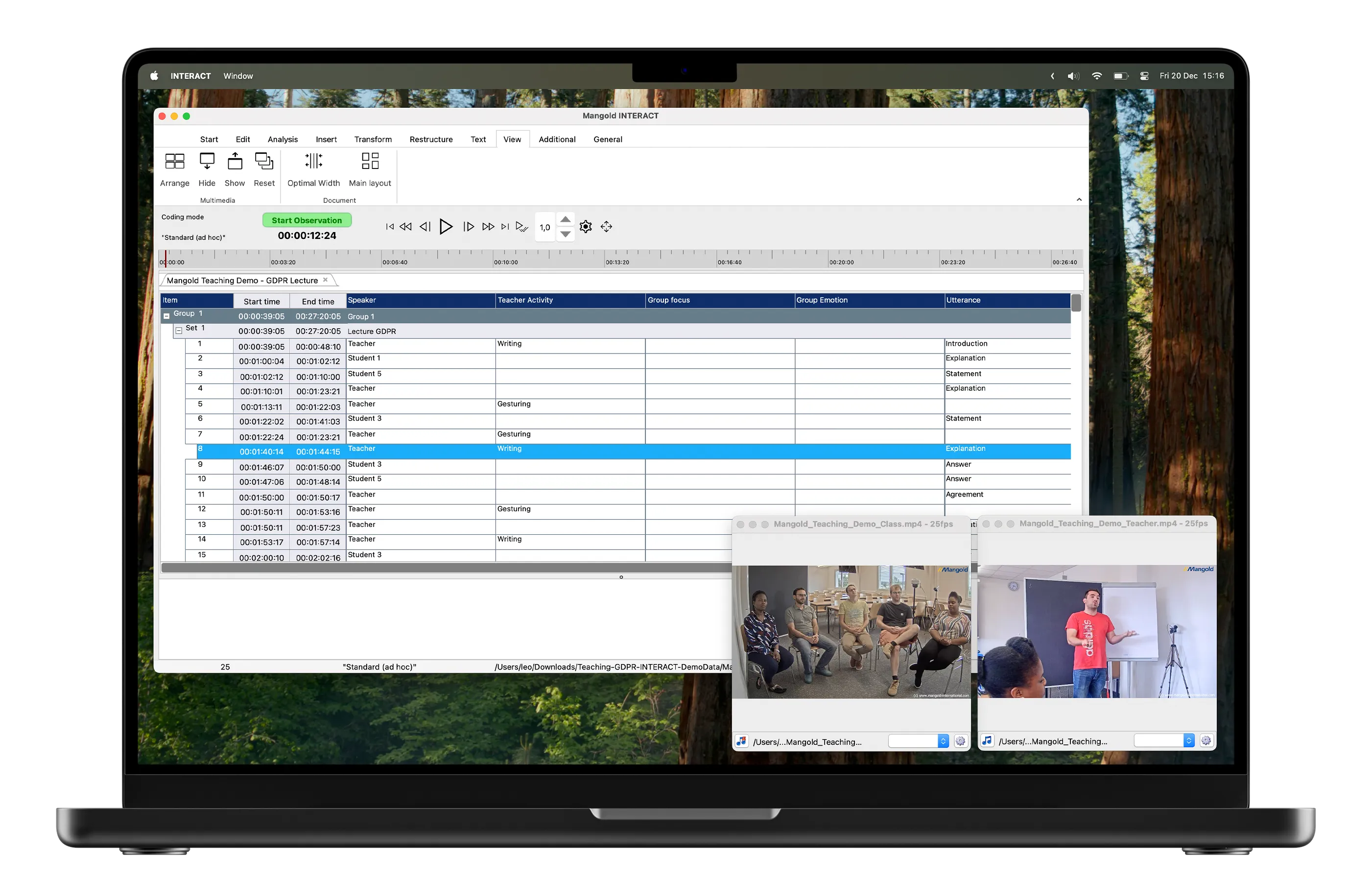Click the red playhead on the timeline
Screen dimensions: 1372x882
[x=166, y=258]
